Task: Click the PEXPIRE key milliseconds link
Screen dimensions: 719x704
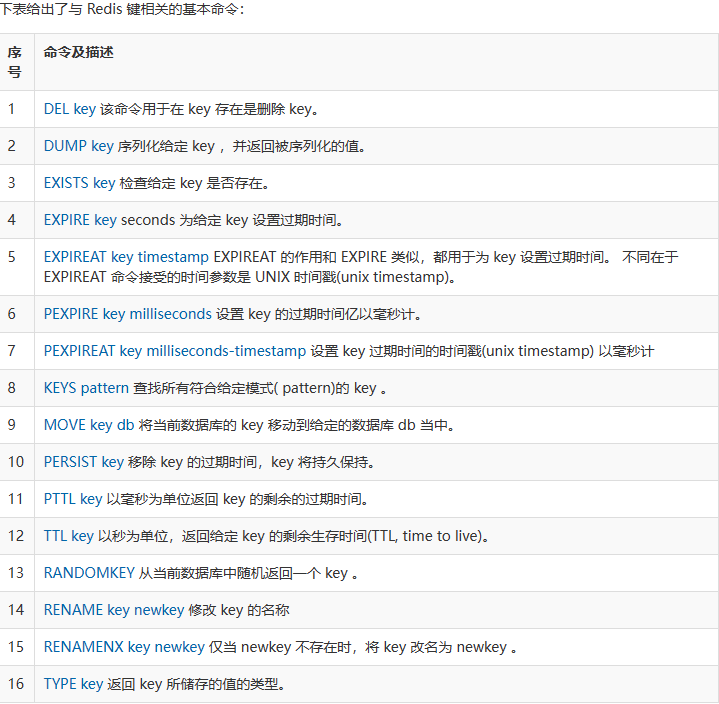Action: tap(127, 314)
